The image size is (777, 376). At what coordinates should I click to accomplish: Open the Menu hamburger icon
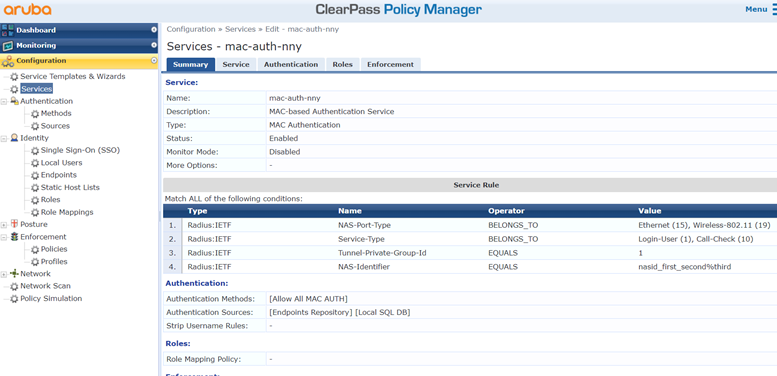774,9
